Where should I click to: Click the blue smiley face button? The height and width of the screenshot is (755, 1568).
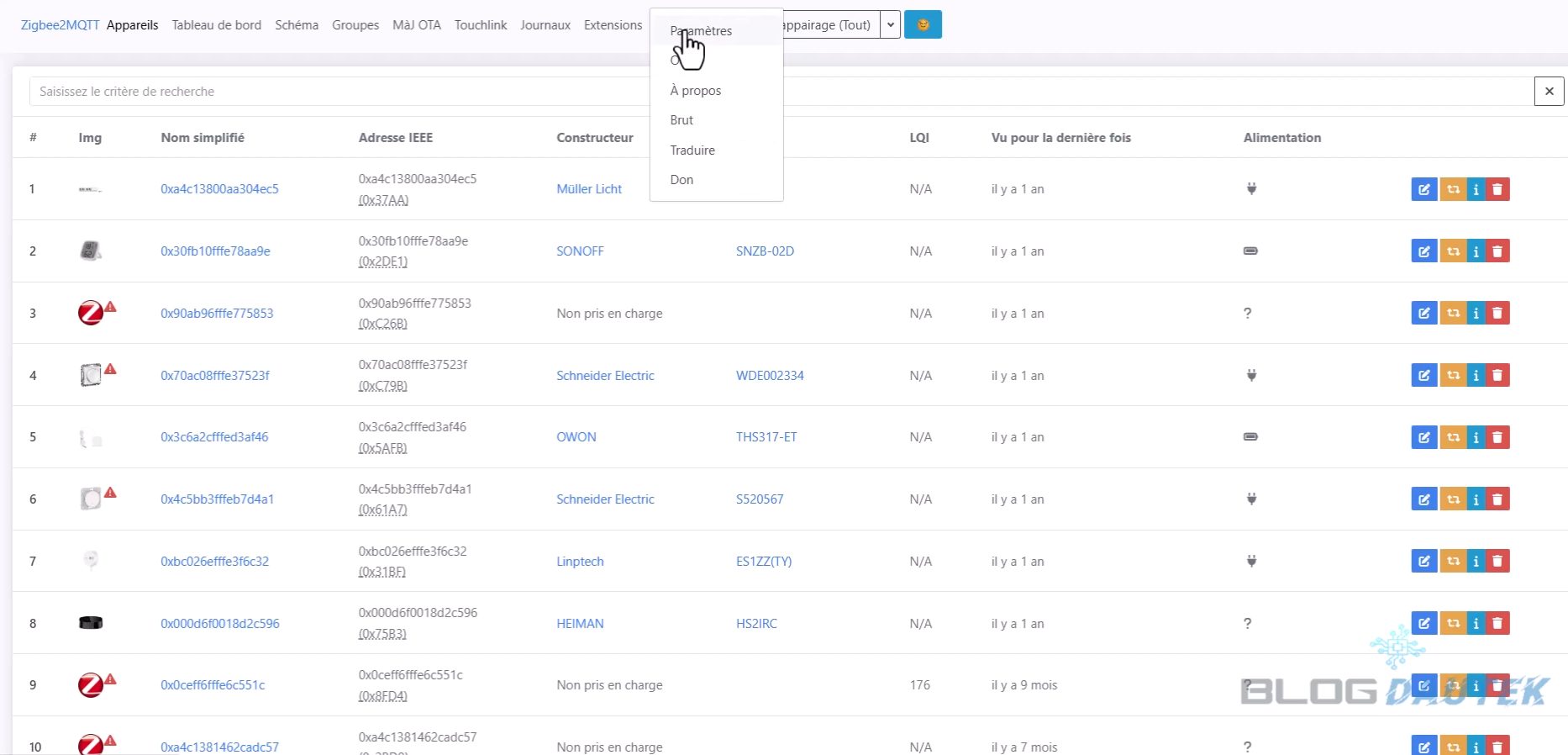tap(923, 25)
